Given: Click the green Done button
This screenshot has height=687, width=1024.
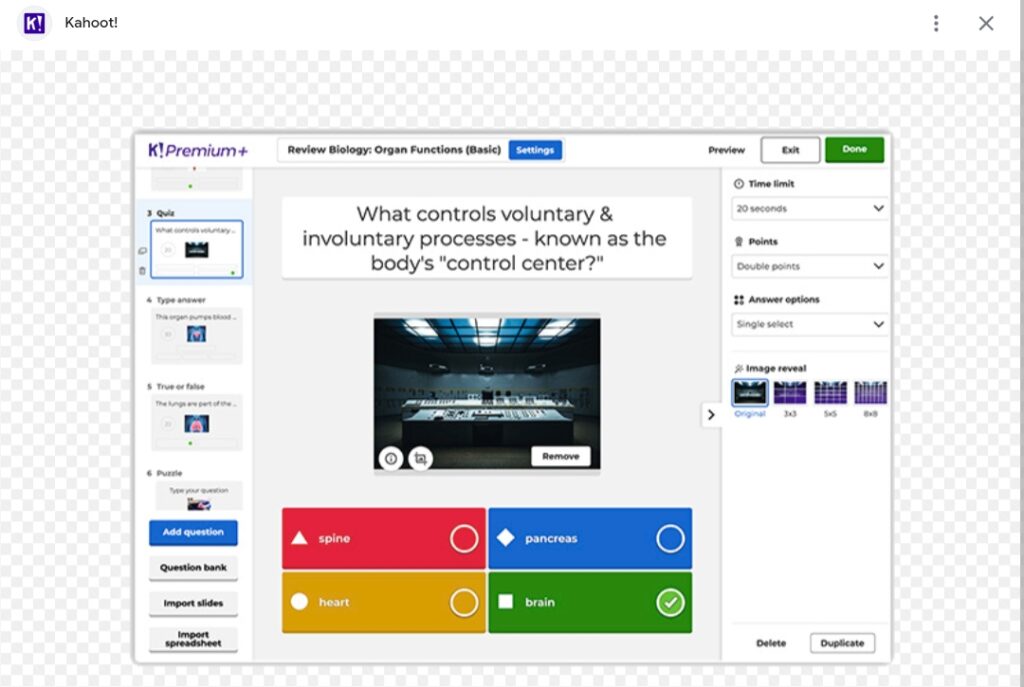Looking at the screenshot, I should pos(854,150).
